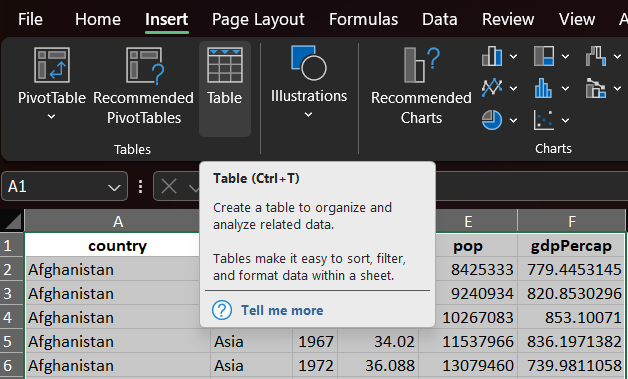Click the Illustrations shapes icon
The width and height of the screenshot is (628, 379).
click(x=308, y=63)
